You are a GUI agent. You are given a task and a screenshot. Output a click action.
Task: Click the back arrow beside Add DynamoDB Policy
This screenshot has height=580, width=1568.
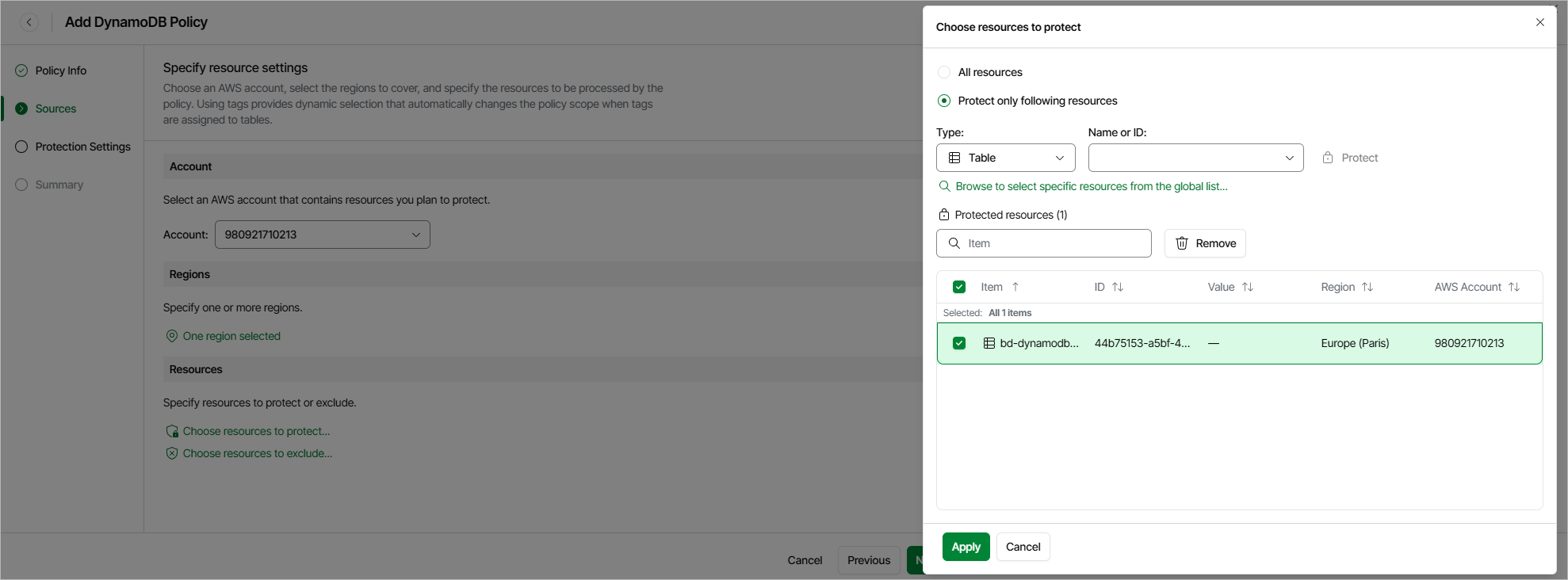pos(29,22)
